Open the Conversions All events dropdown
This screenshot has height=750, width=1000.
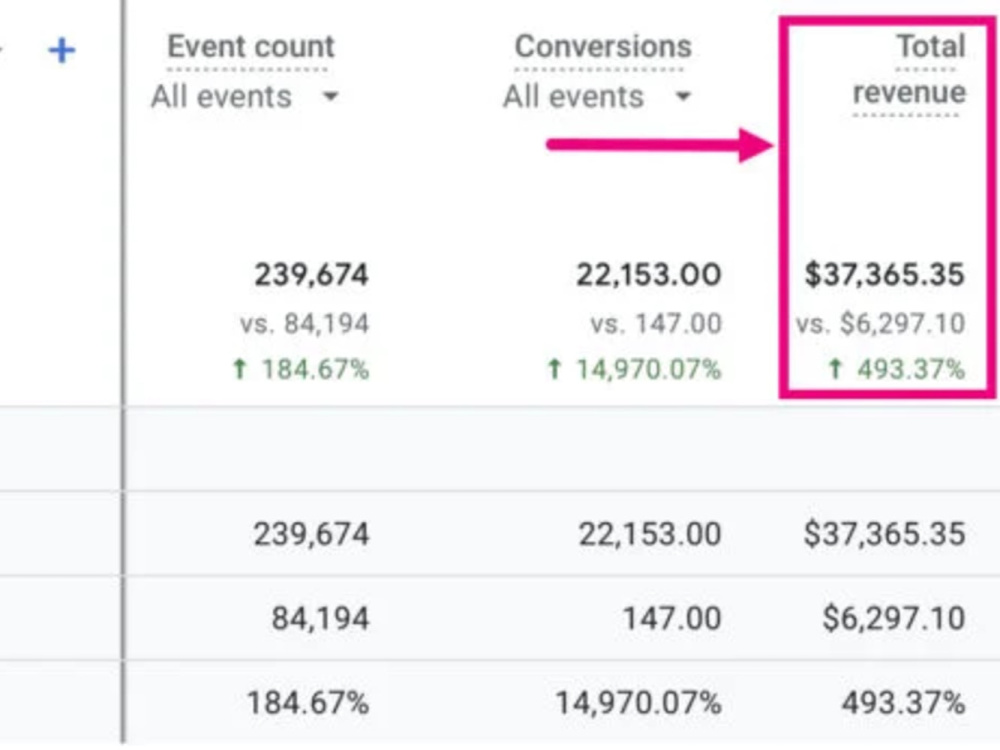coord(597,97)
